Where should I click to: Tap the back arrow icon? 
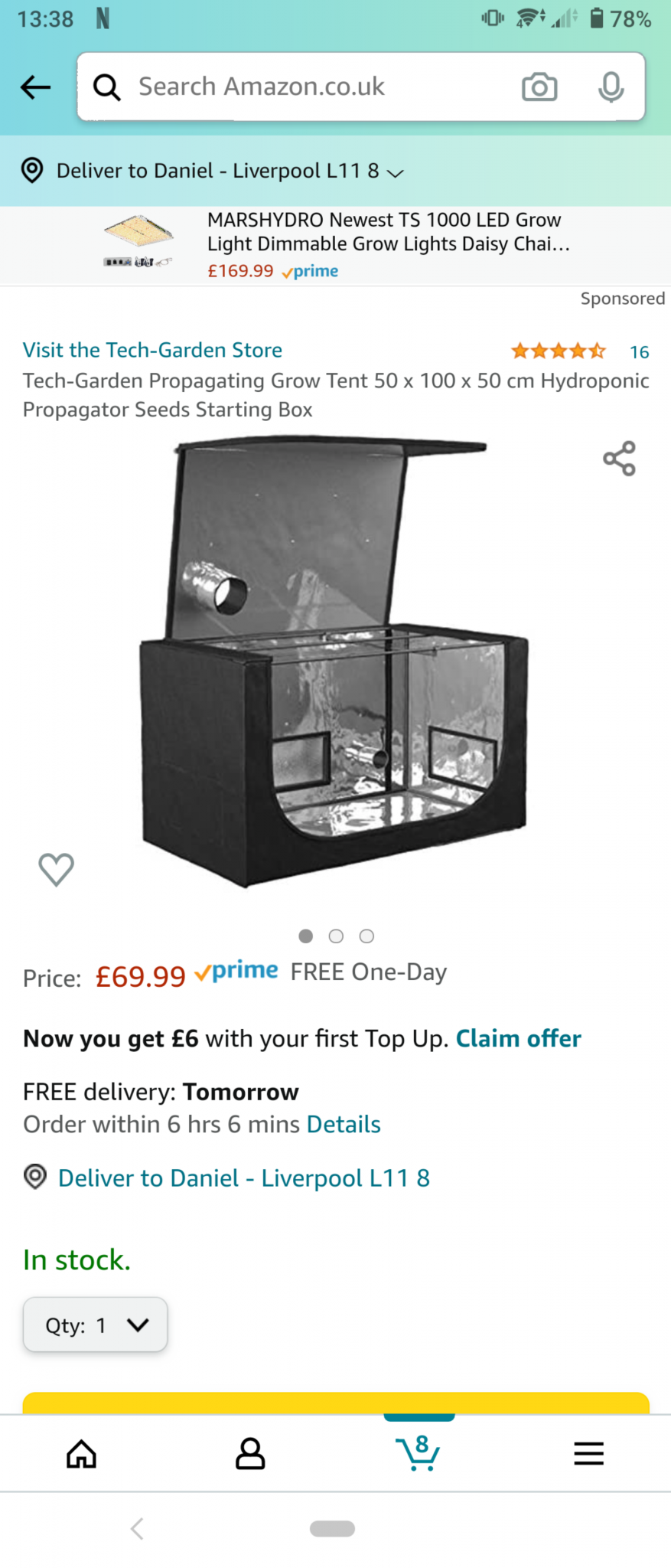click(x=35, y=87)
